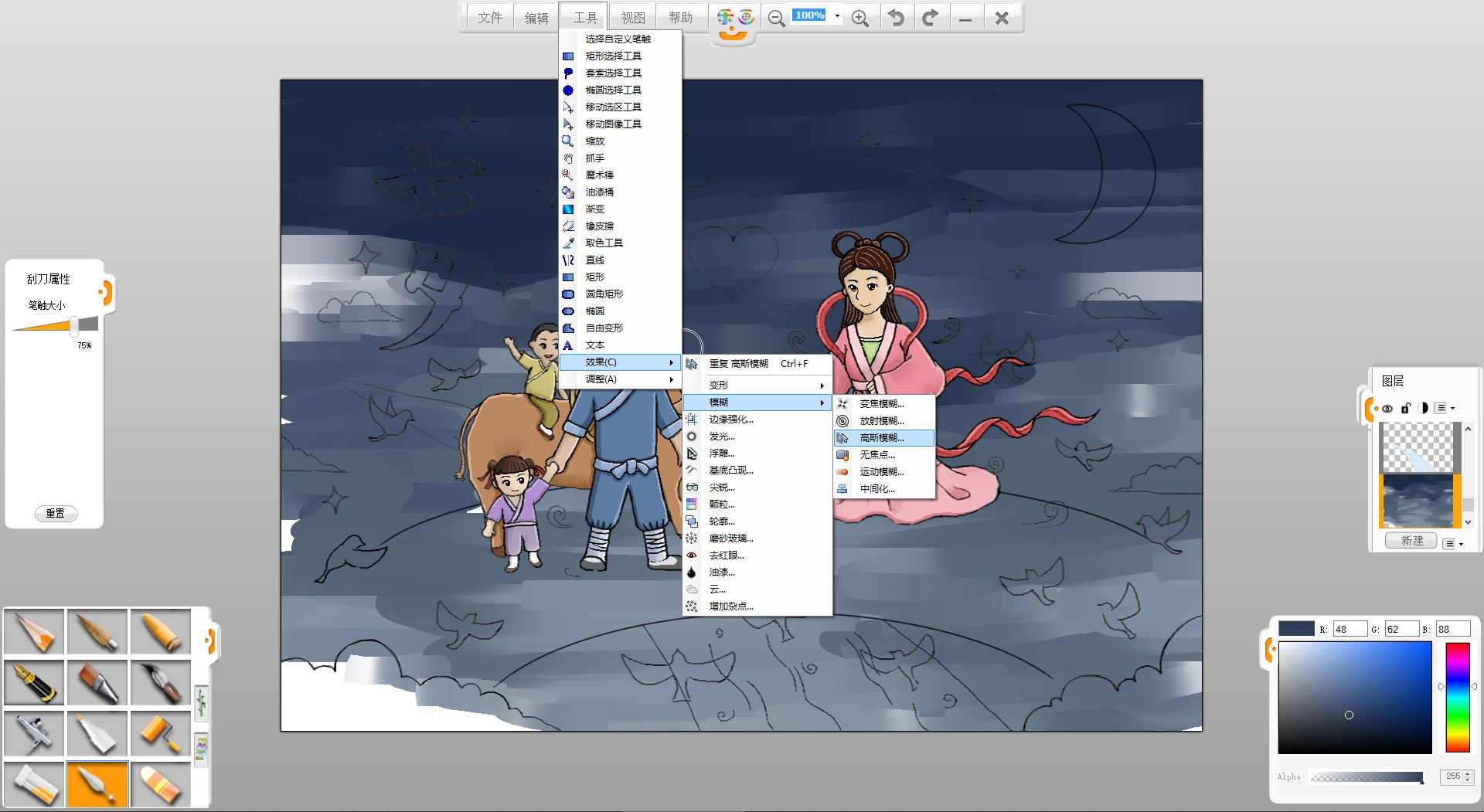Toggle the layer lock icon
Screen dimensions: 1484x812
1406,408
